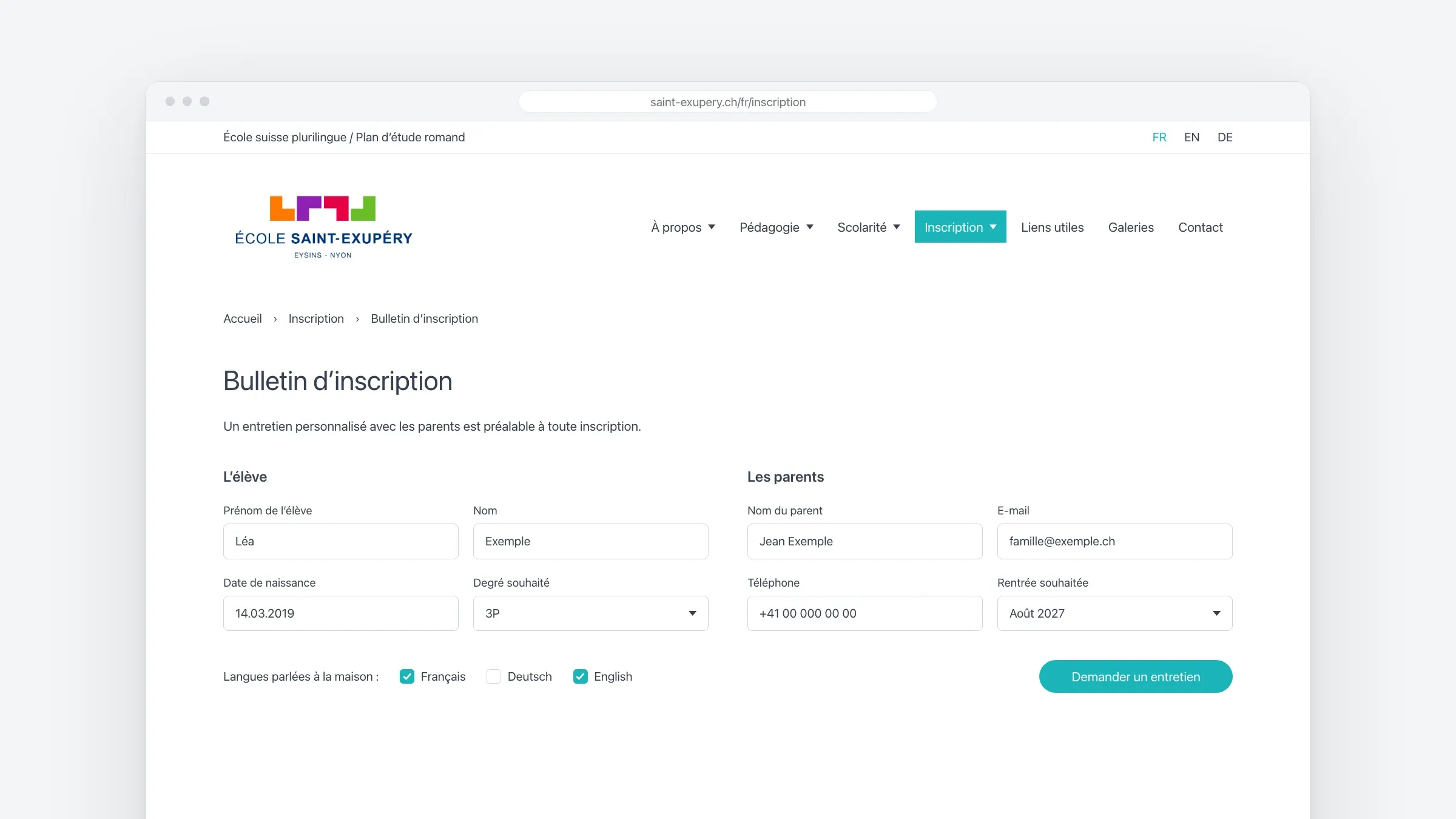
Task: Open the Rentrée souhaitée dropdown
Action: point(1114,613)
